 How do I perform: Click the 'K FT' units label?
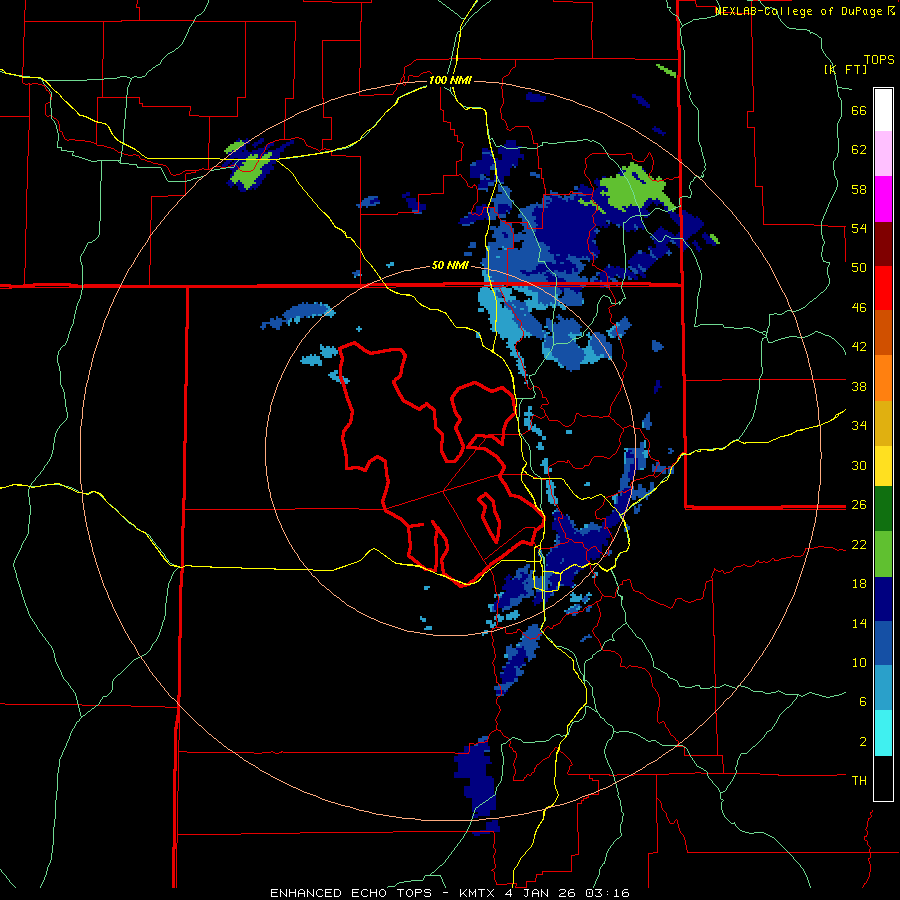(x=845, y=69)
